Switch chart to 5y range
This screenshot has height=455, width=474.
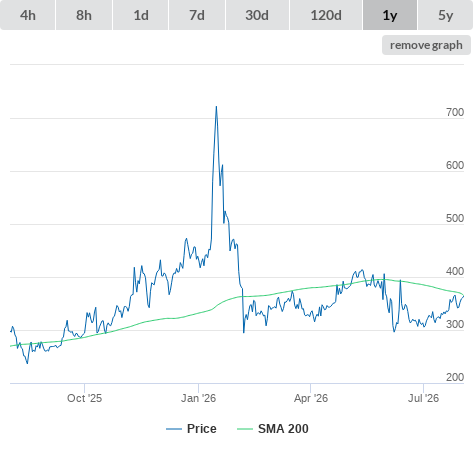tap(446, 15)
